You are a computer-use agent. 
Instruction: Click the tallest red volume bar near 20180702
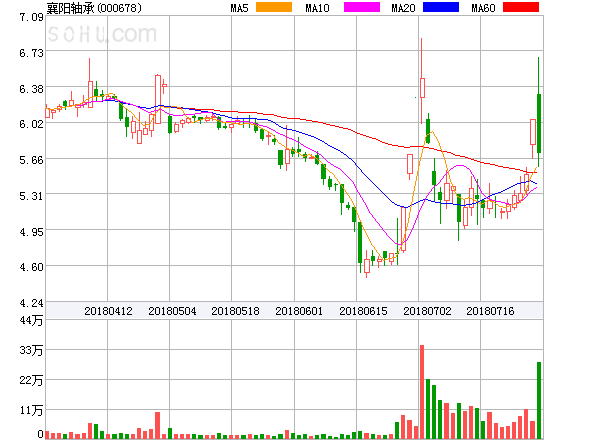point(422,392)
